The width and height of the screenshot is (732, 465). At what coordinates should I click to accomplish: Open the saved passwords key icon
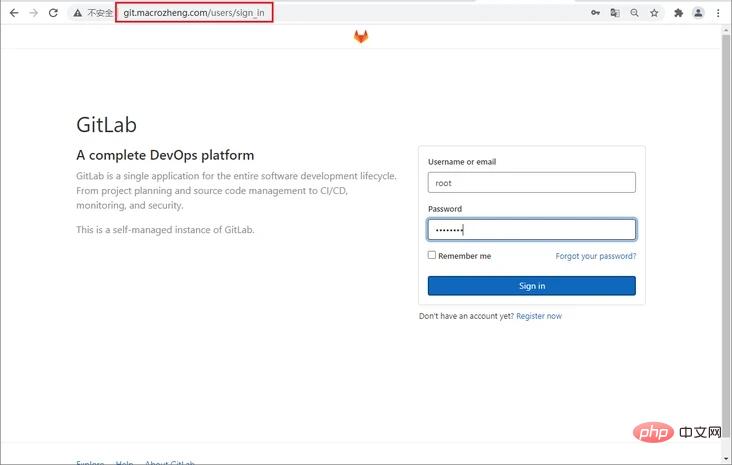[x=595, y=13]
